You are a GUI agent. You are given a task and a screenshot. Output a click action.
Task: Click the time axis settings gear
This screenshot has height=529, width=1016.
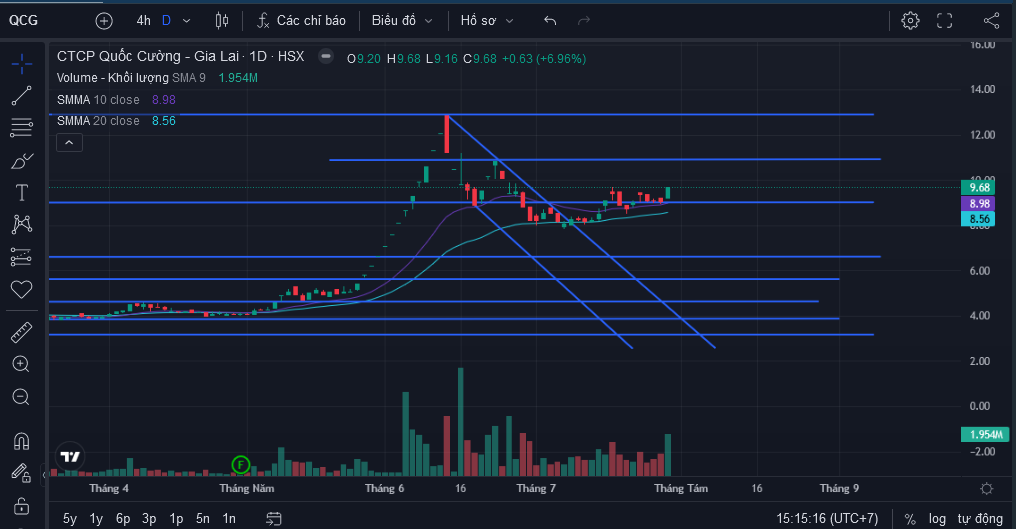986,489
